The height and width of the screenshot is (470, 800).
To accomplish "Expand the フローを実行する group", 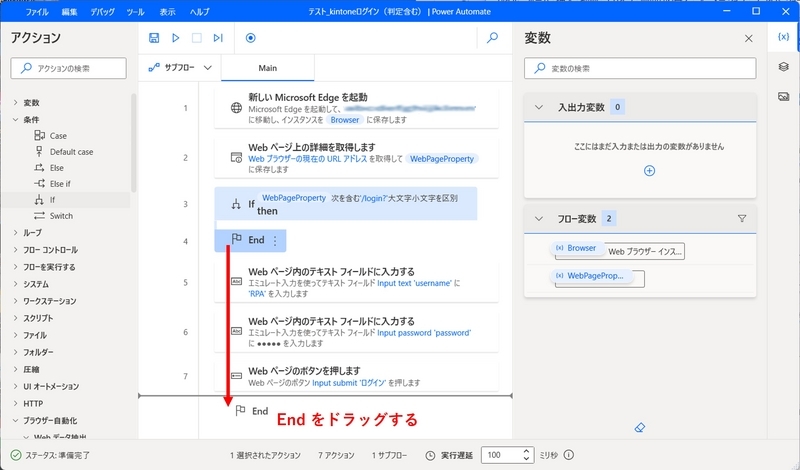I will [15, 267].
